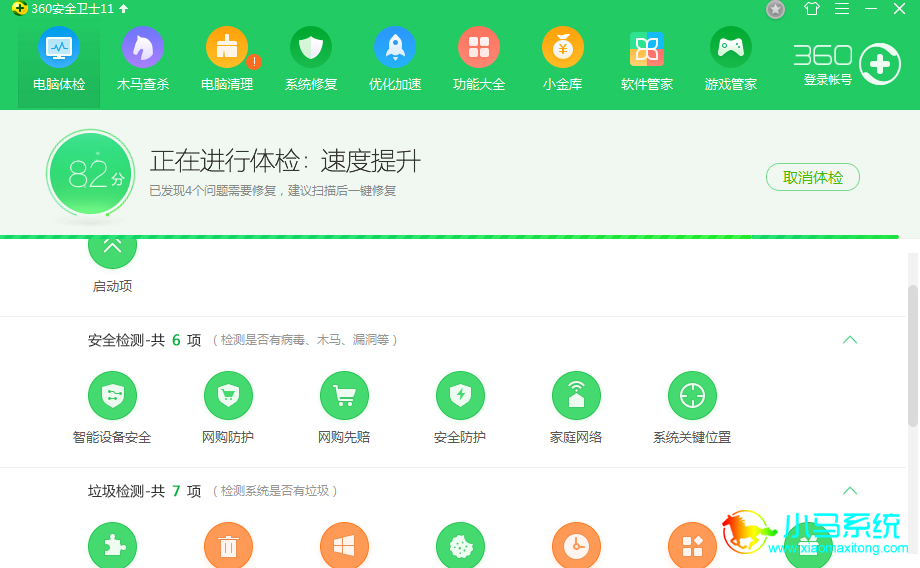The width and height of the screenshot is (920, 568).
Task: Click the orange Windows logo icon
Action: 344,545
